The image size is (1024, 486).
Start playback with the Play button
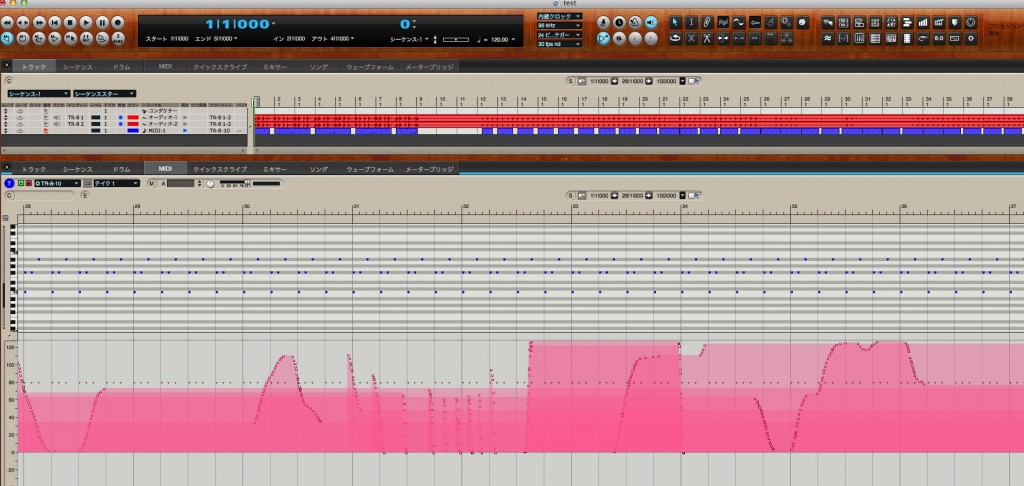[86, 23]
